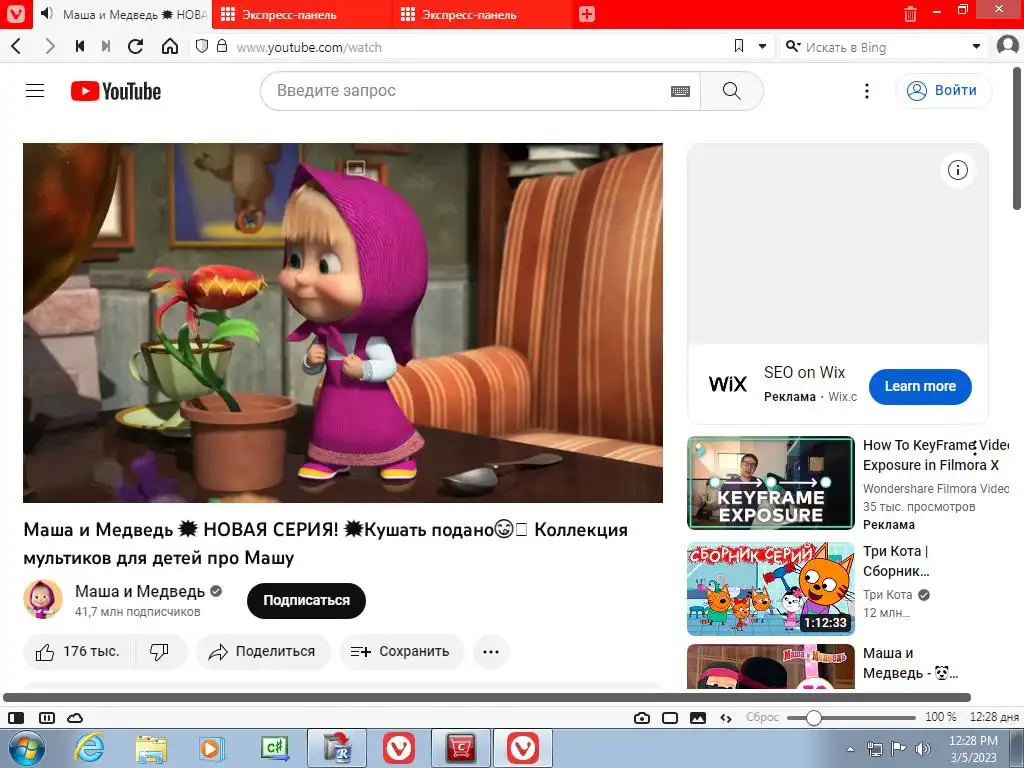This screenshot has width=1024, height=768.
Task: Dislike the video
Action: point(159,651)
